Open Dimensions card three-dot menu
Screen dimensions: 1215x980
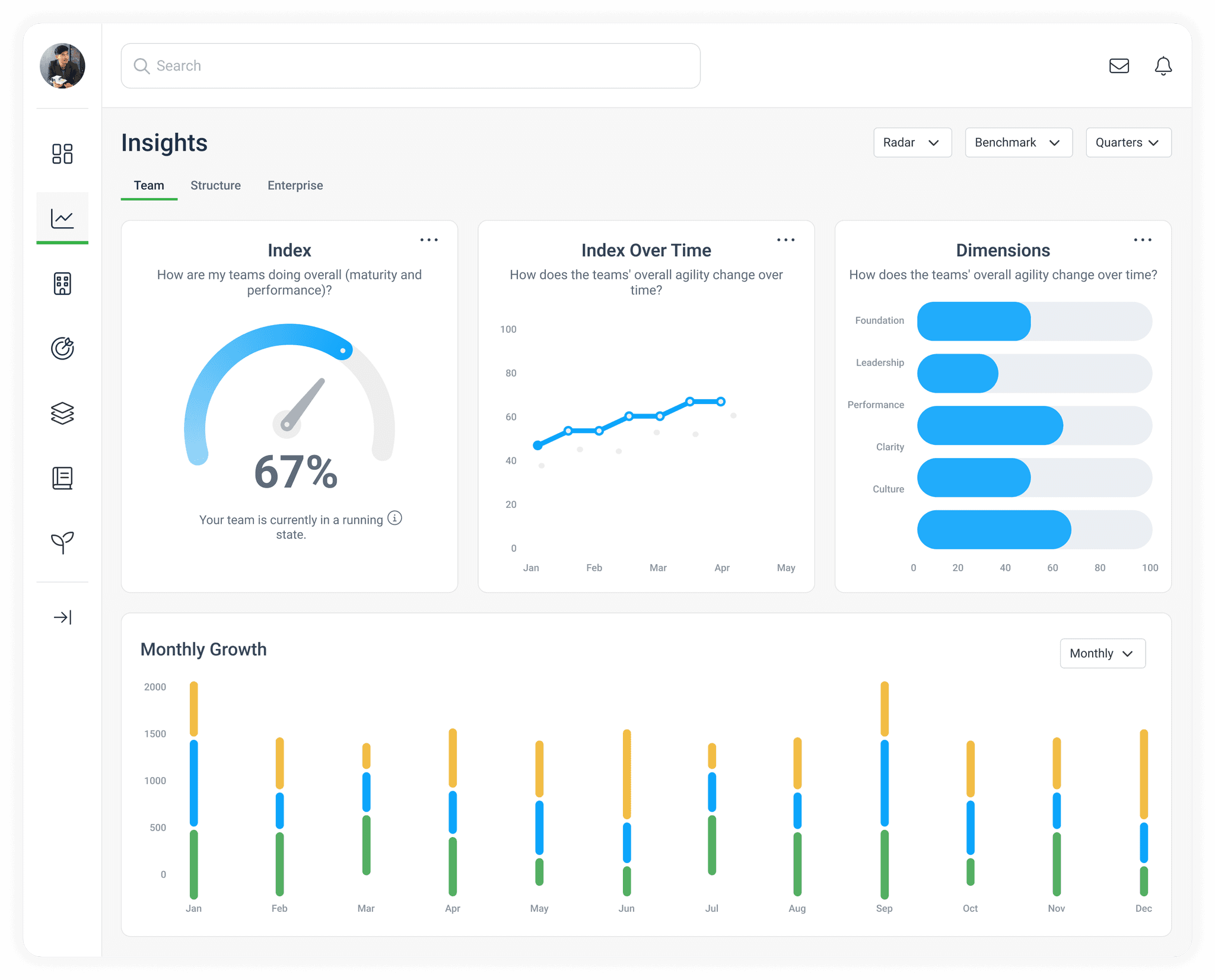click(x=1142, y=240)
